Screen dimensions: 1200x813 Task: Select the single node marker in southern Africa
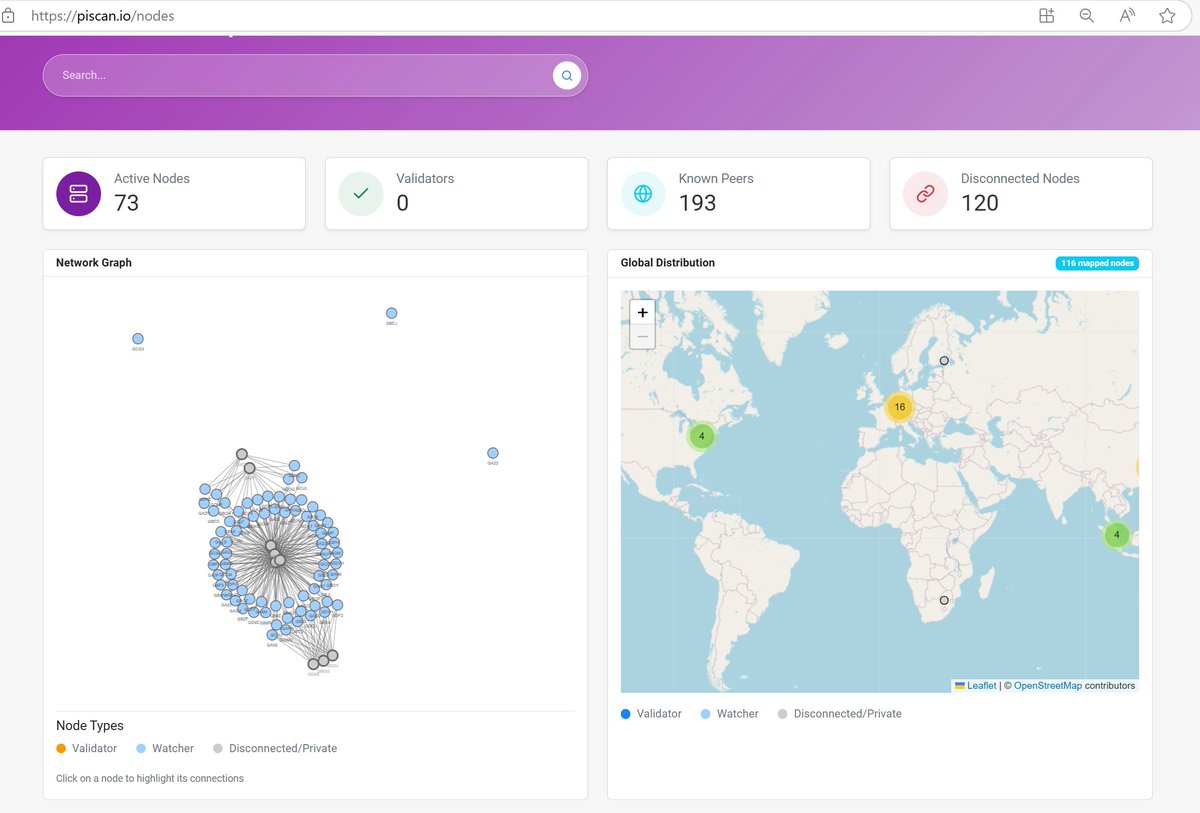[x=944, y=600]
